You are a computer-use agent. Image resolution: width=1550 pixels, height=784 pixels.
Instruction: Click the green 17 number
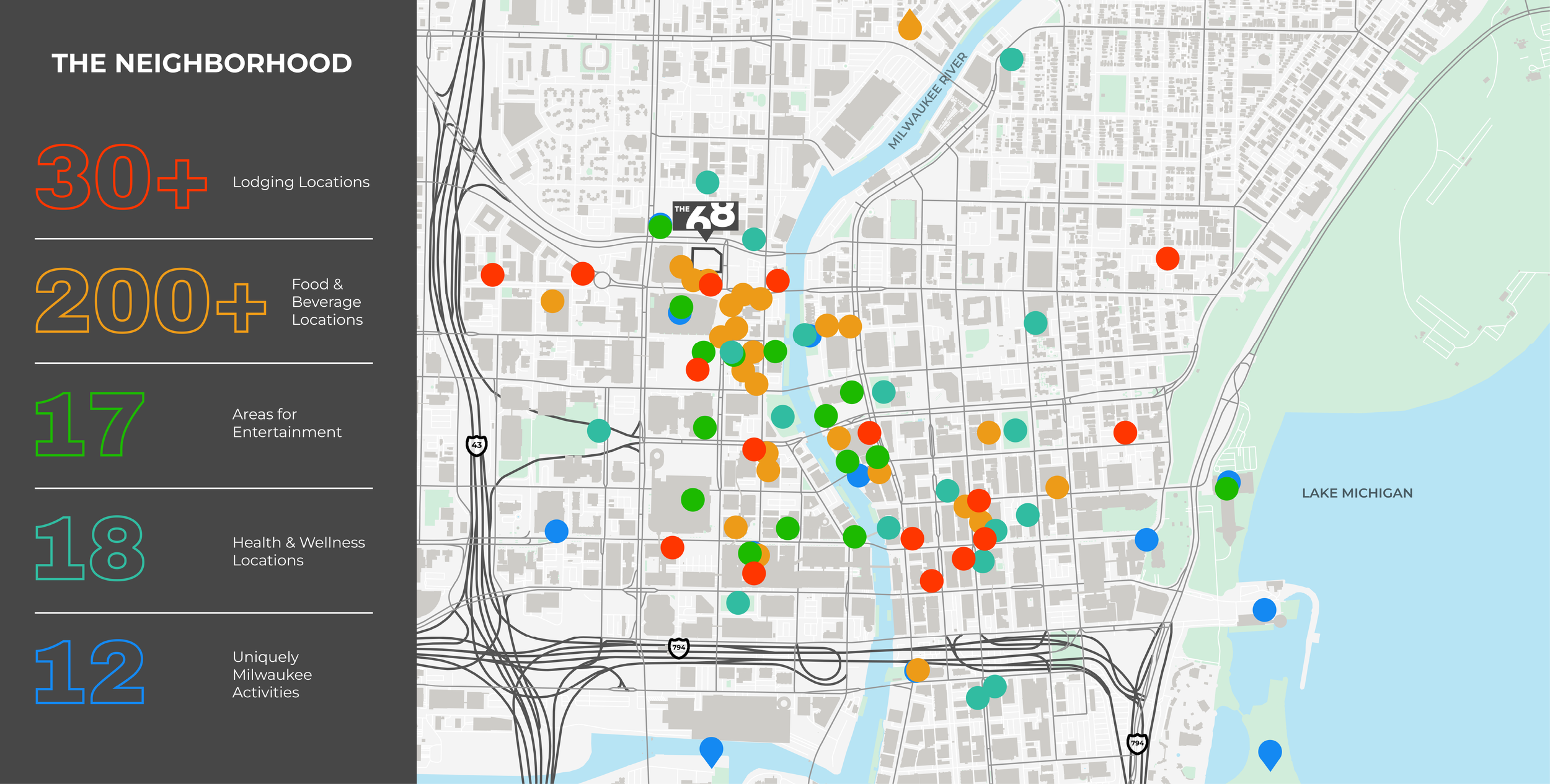(x=90, y=425)
